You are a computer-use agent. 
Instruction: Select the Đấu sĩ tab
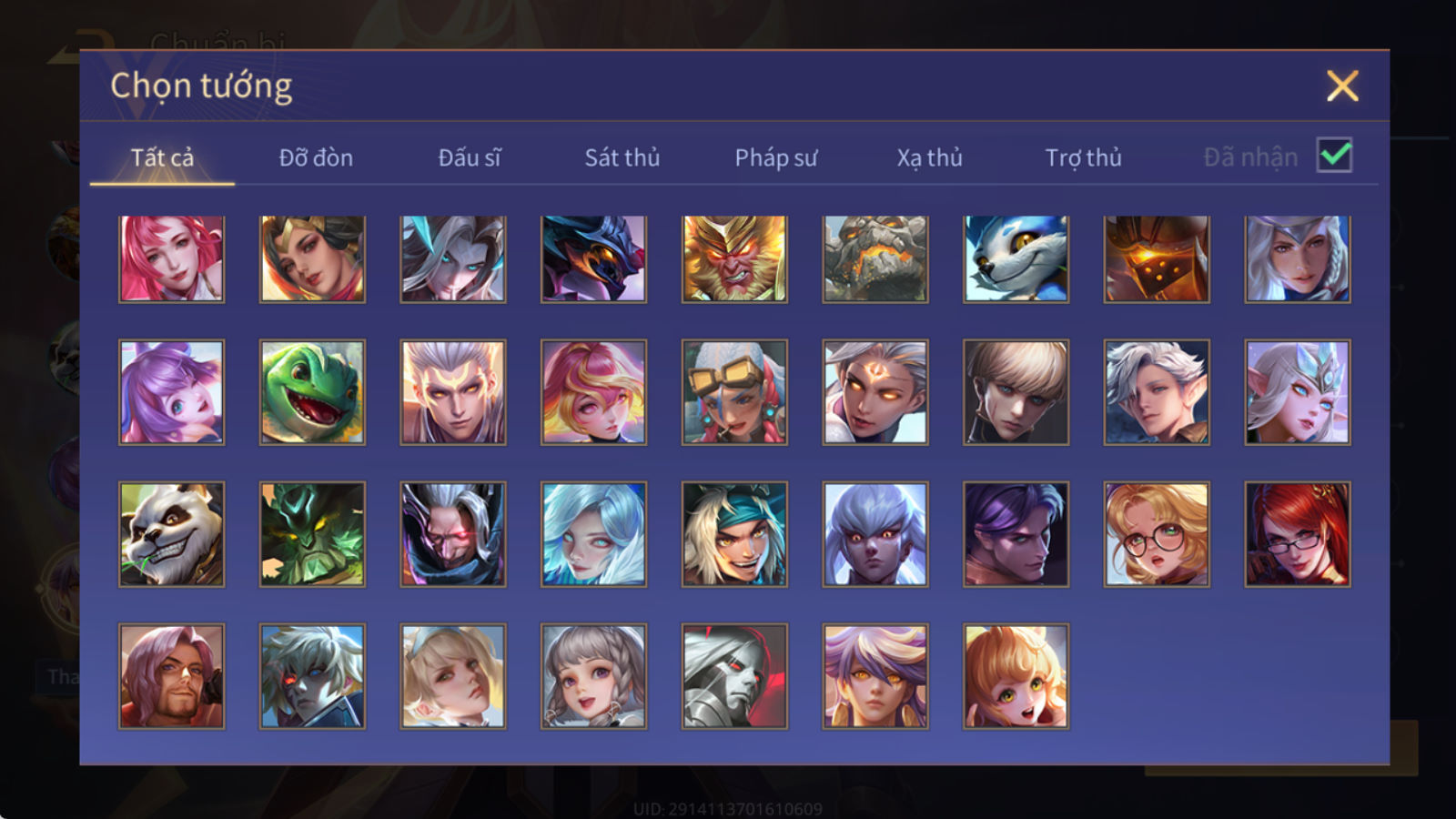click(469, 157)
